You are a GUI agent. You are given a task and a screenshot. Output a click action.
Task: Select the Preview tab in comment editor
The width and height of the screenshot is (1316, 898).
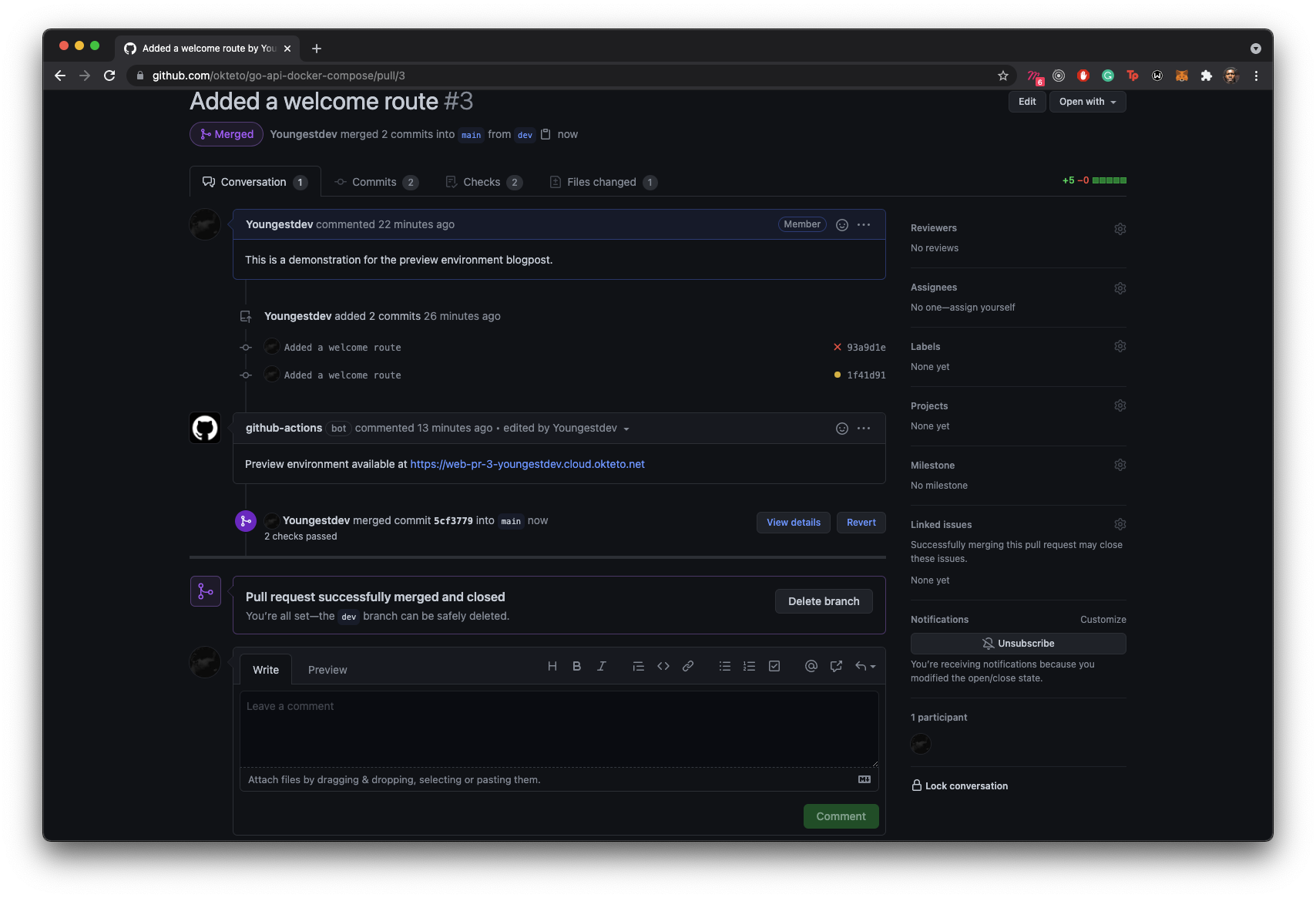point(327,670)
